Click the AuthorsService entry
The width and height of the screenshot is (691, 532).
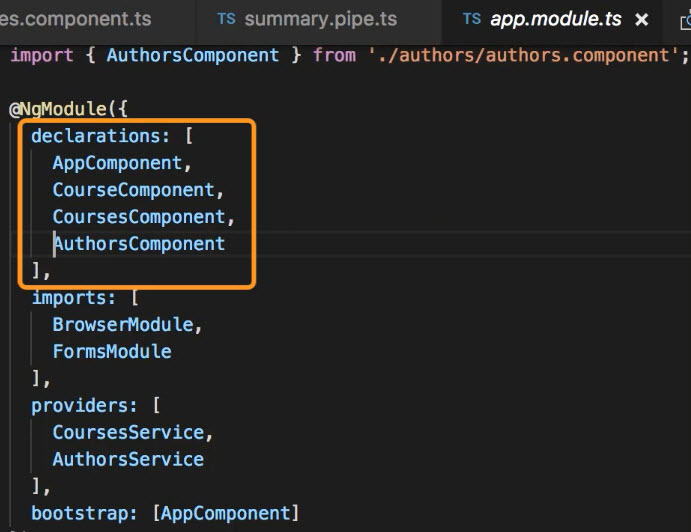pos(128,460)
